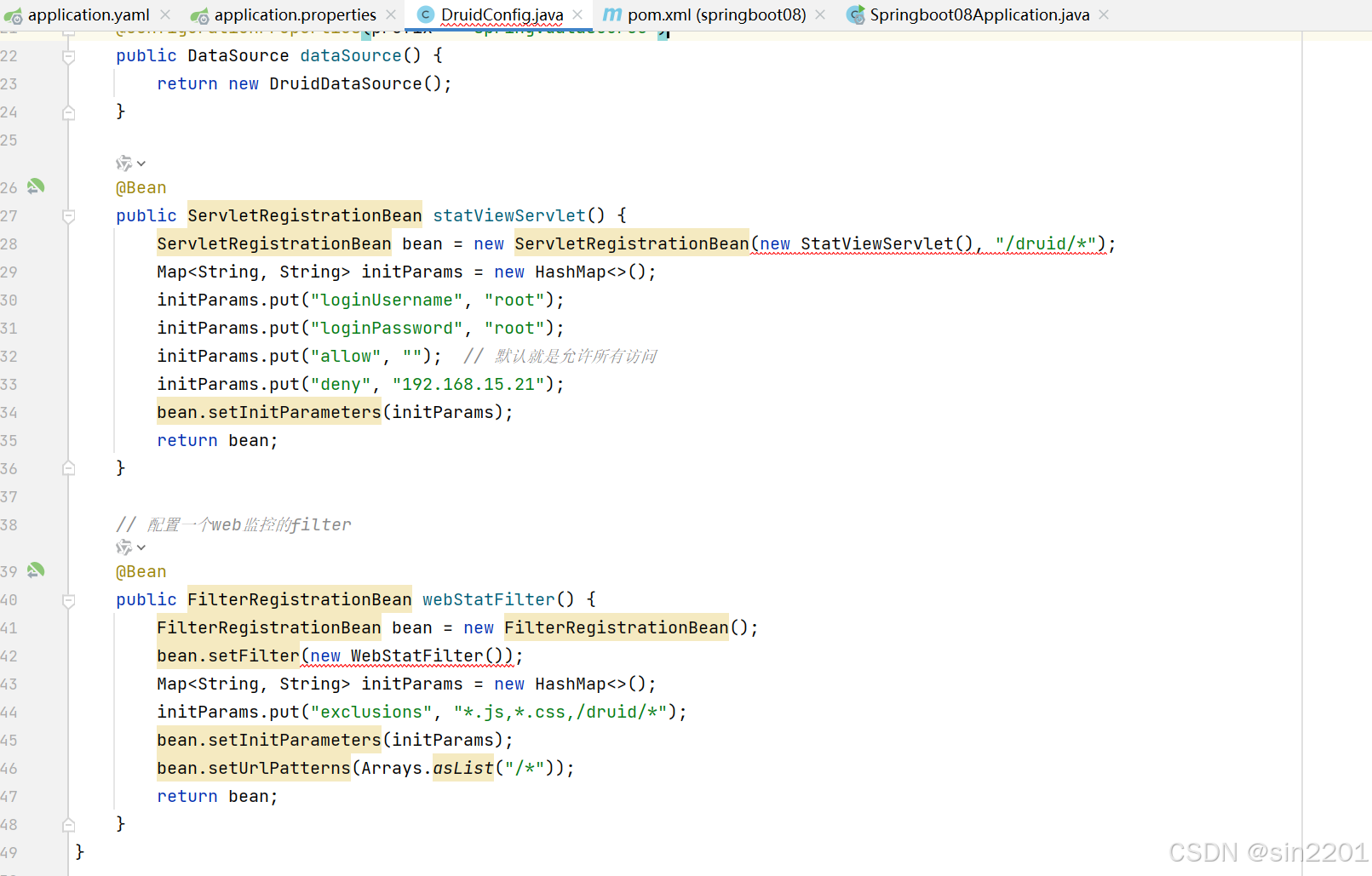Close the pom.xml tab

pyautogui.click(x=820, y=14)
